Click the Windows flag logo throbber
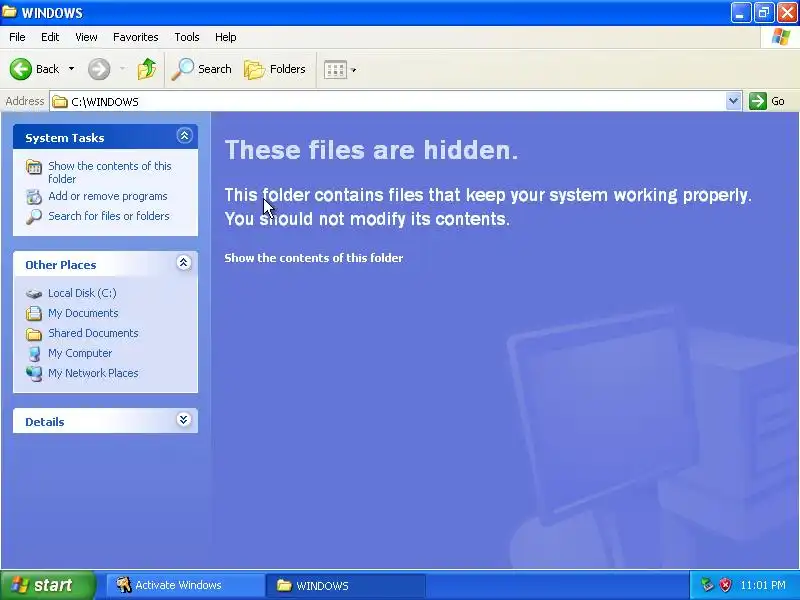Screen dimensions: 800x600 click(781, 37)
